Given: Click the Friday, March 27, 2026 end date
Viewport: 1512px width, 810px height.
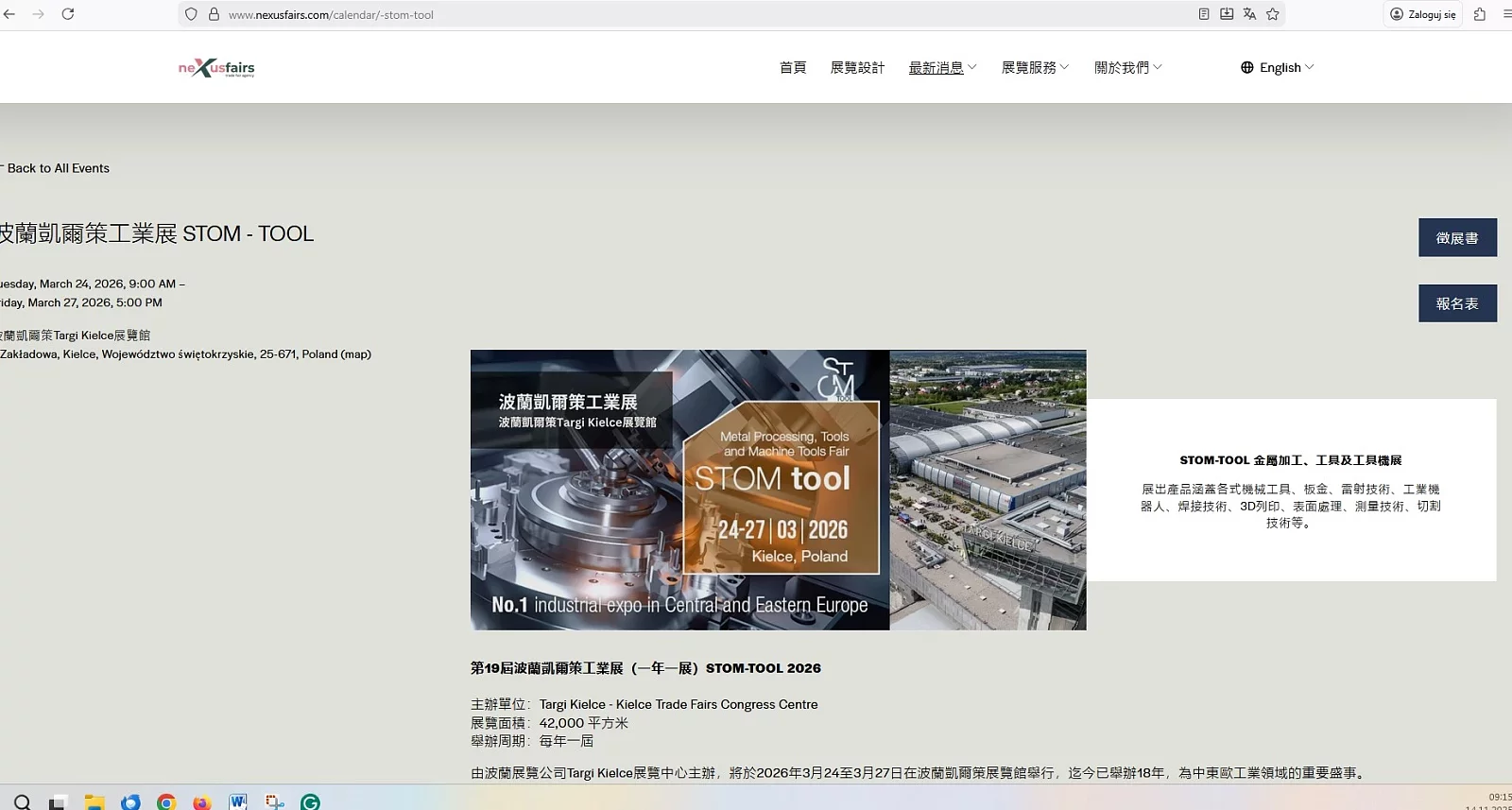Looking at the screenshot, I should point(81,302).
